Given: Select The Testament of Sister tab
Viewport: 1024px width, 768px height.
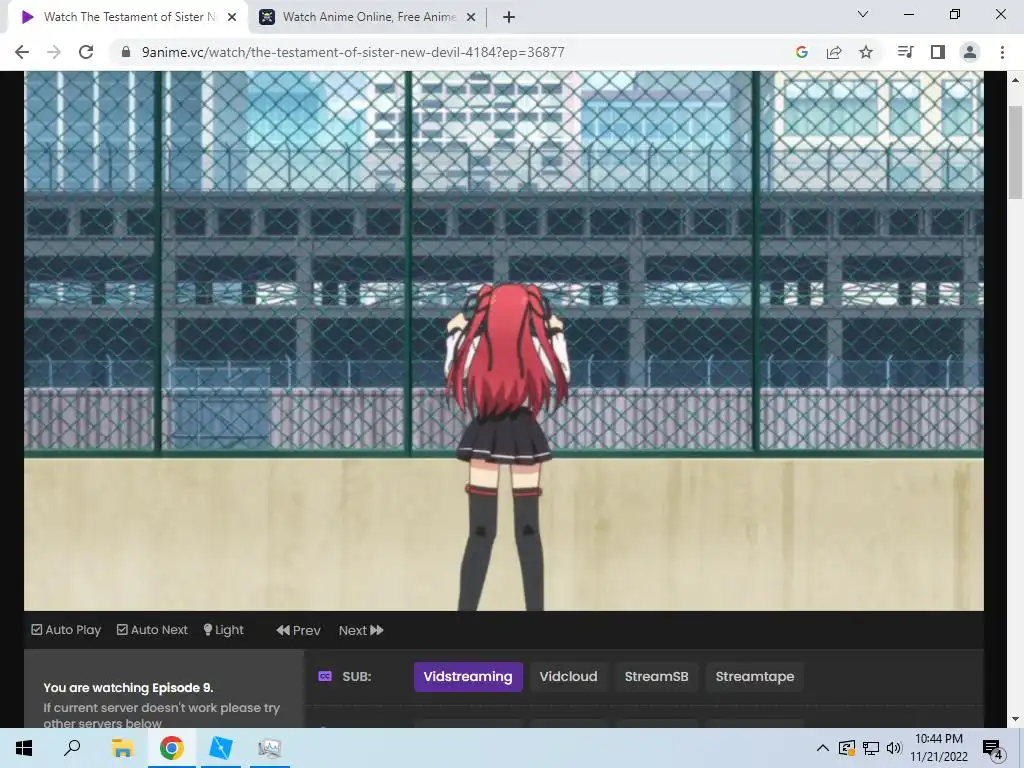Looking at the screenshot, I should pos(129,17).
